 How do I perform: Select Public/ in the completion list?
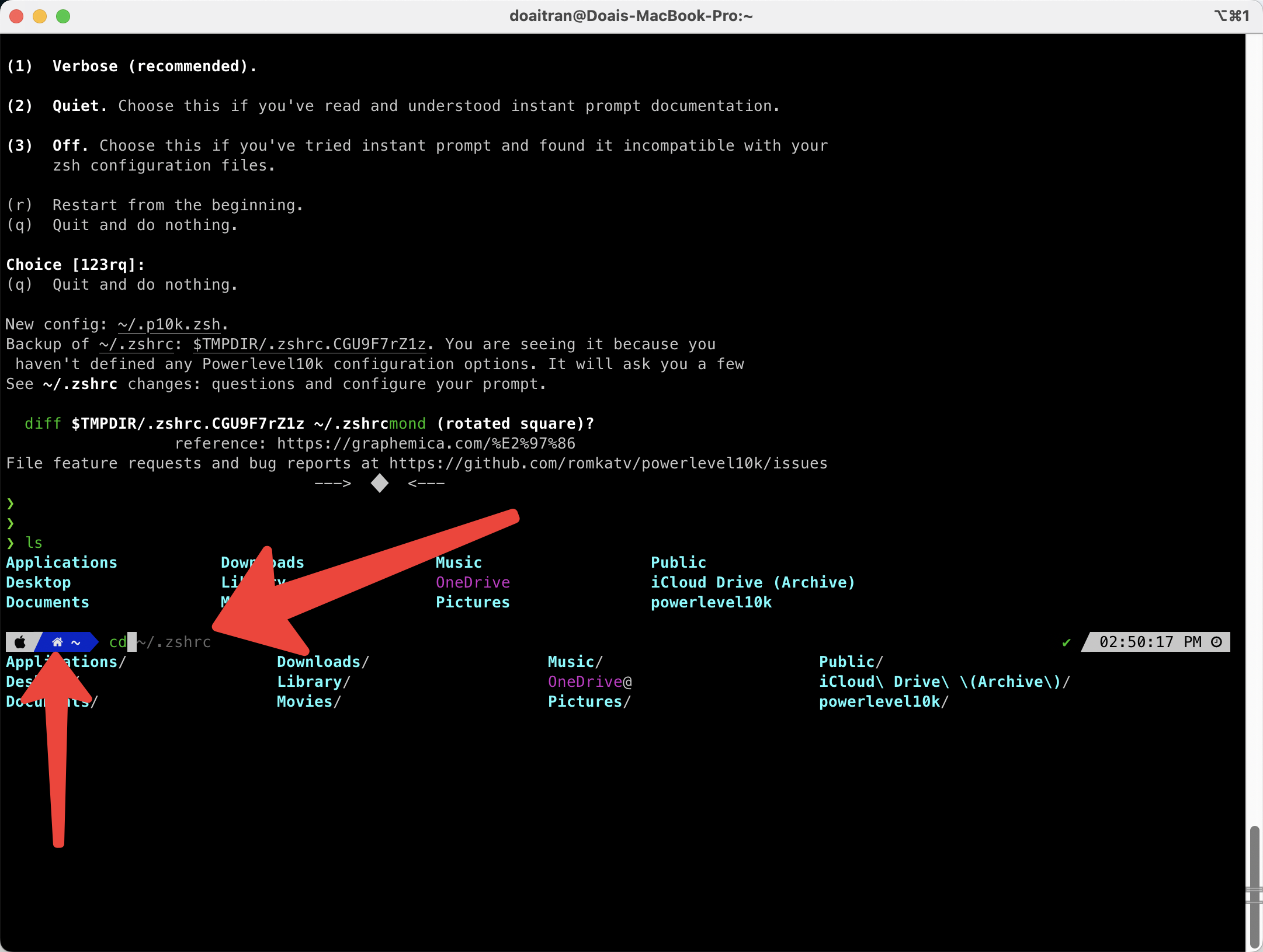coord(851,662)
